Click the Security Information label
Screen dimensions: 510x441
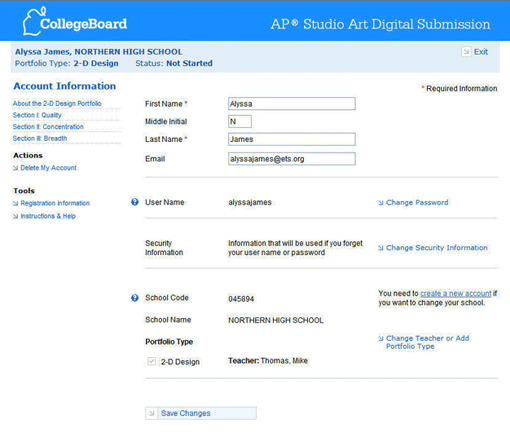point(164,248)
